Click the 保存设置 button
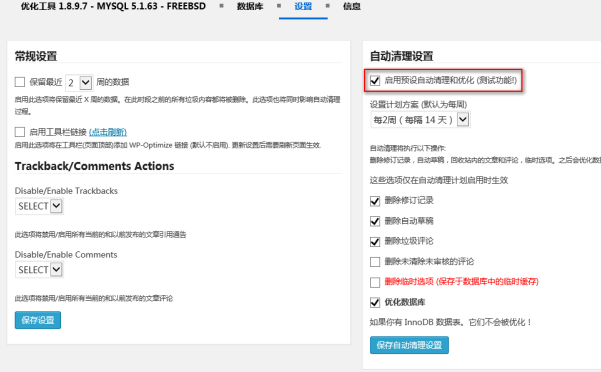This screenshot has width=601, height=372. point(38,320)
